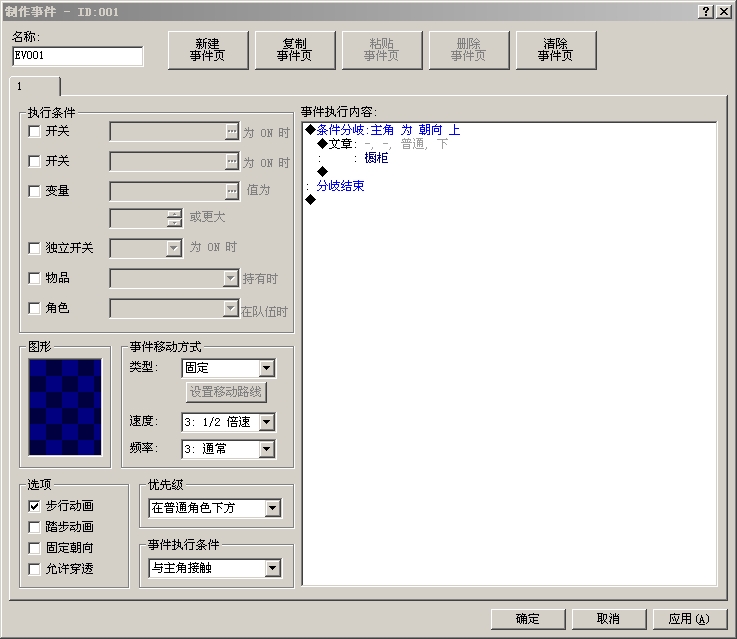The width and height of the screenshot is (737, 639).
Task: Click the 名称 input field EV001
Action: [x=78, y=56]
